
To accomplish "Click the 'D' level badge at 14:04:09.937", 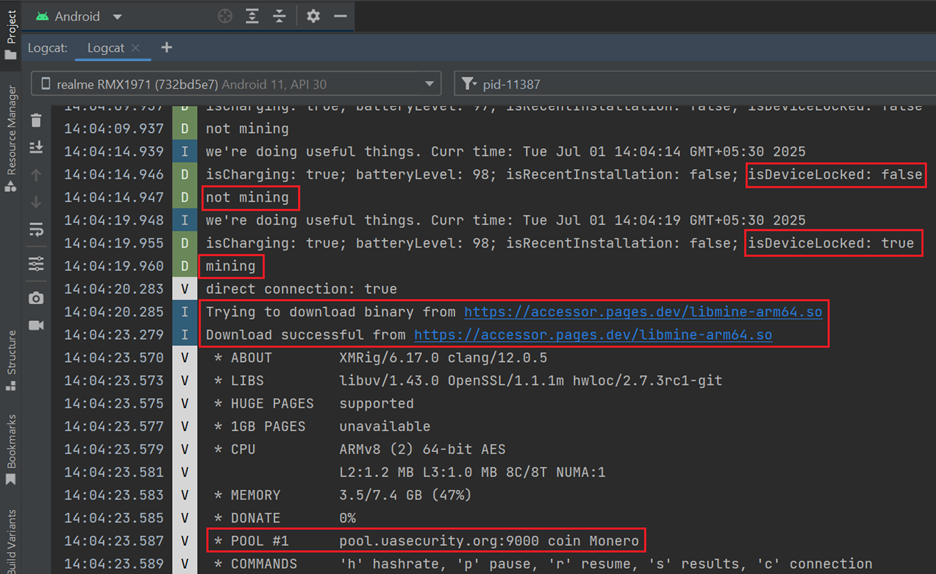I will (184, 129).
